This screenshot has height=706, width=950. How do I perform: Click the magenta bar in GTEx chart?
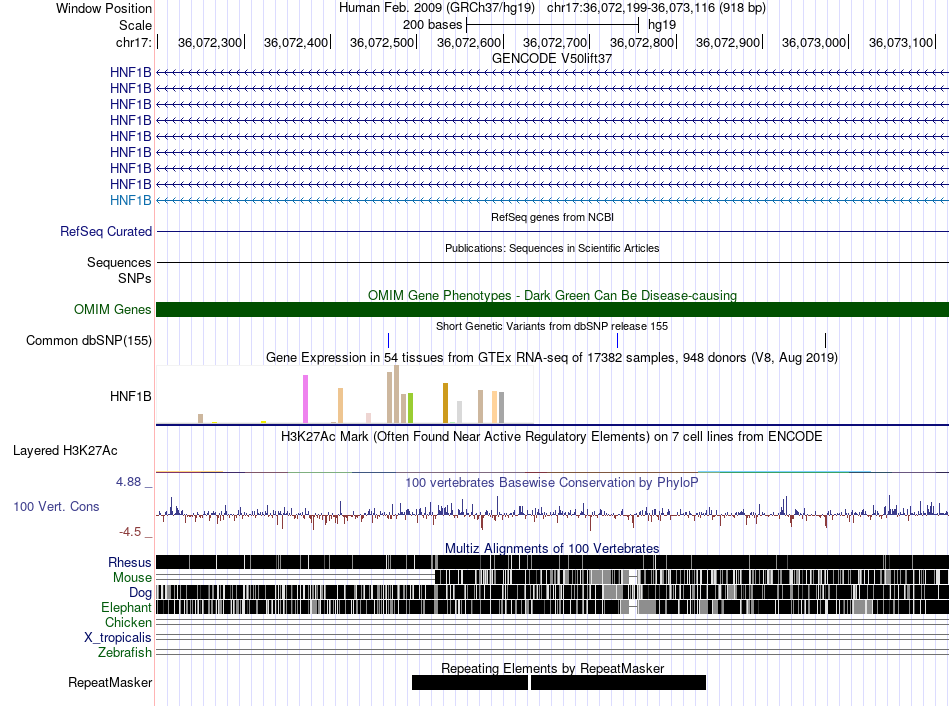305,399
